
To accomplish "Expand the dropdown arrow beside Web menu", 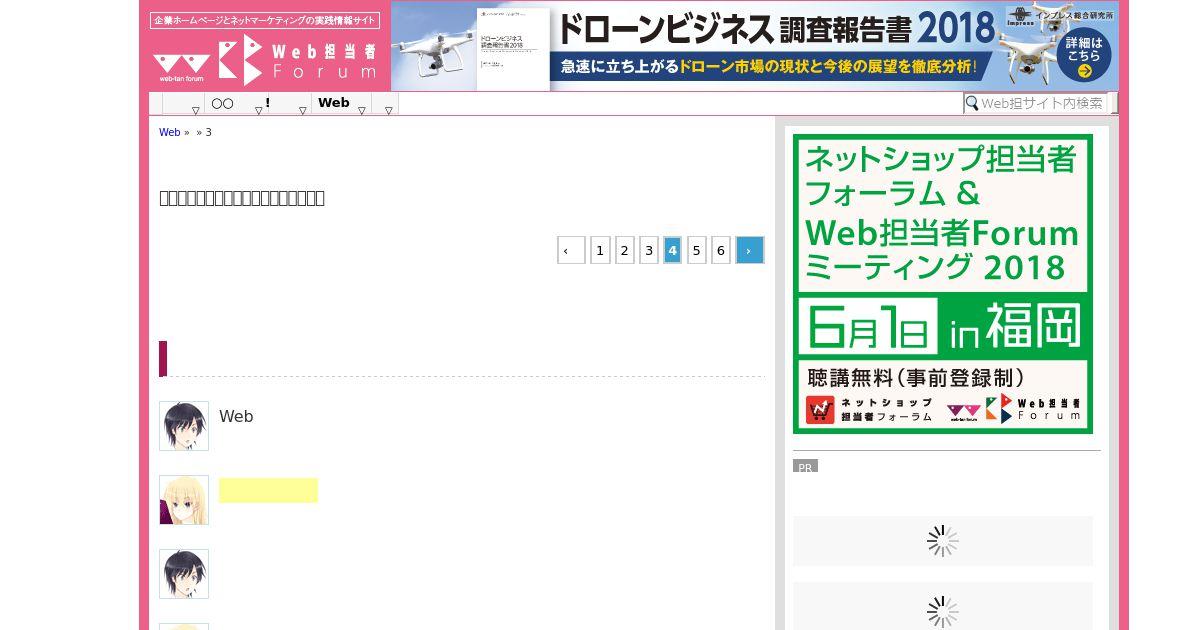I will coord(363,110).
